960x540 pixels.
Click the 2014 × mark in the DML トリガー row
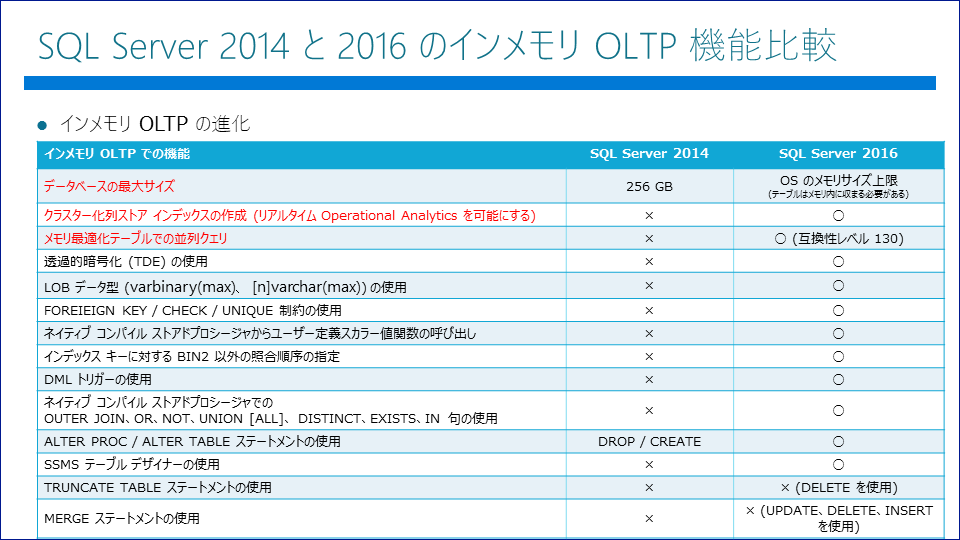[x=649, y=380]
